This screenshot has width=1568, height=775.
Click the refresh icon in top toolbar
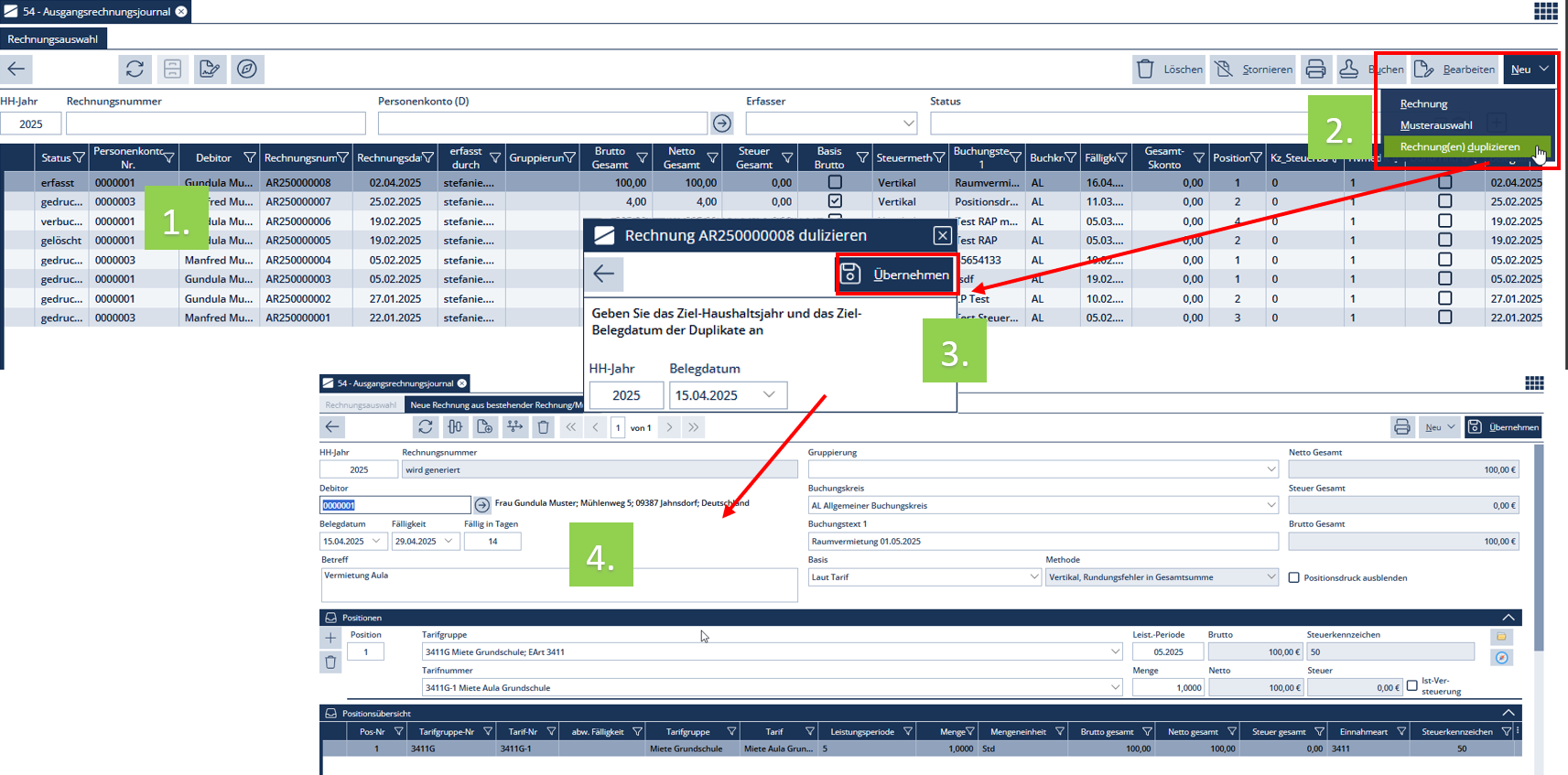point(135,69)
